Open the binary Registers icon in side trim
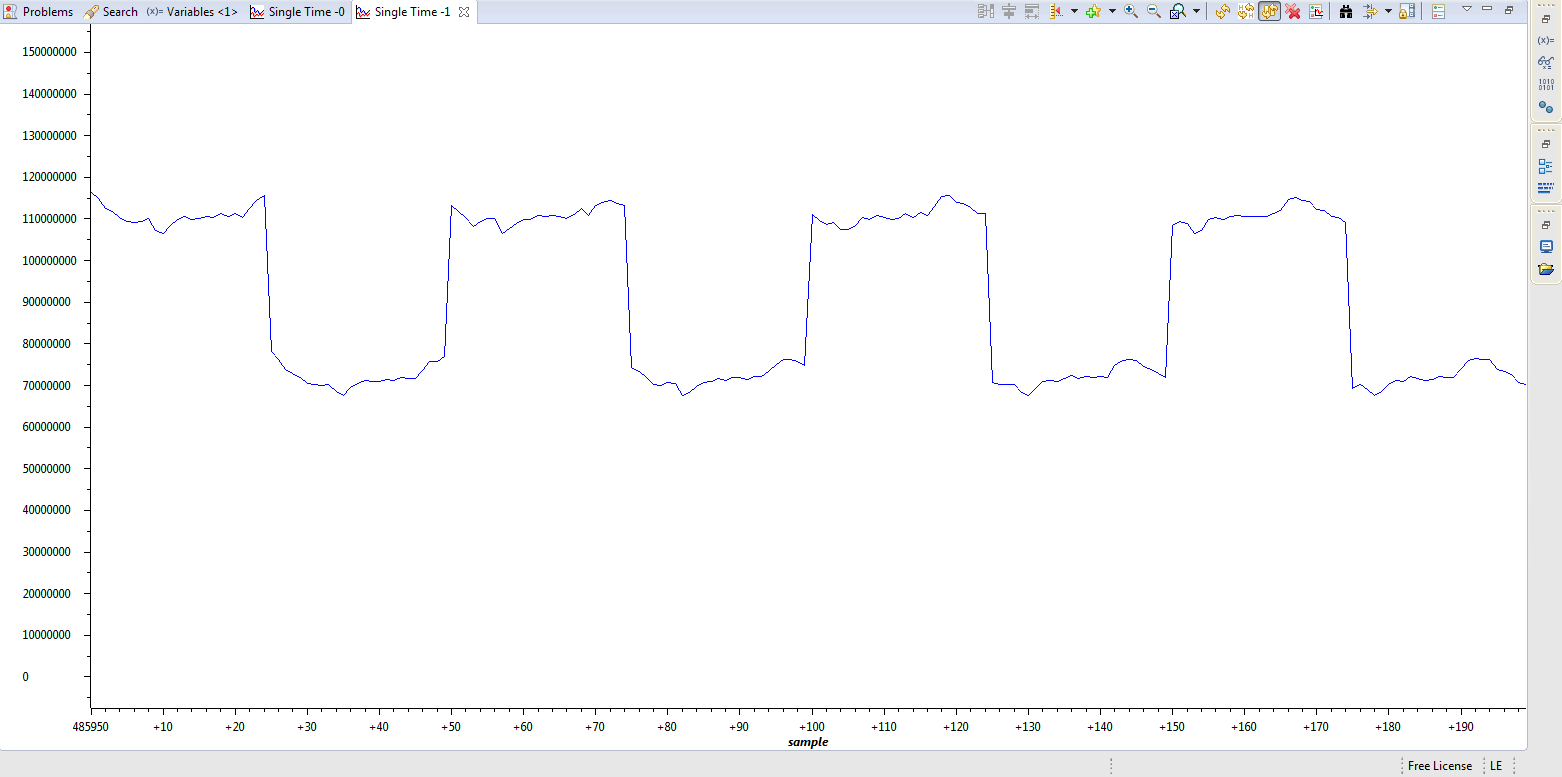The width and height of the screenshot is (1562, 777). (1546, 84)
